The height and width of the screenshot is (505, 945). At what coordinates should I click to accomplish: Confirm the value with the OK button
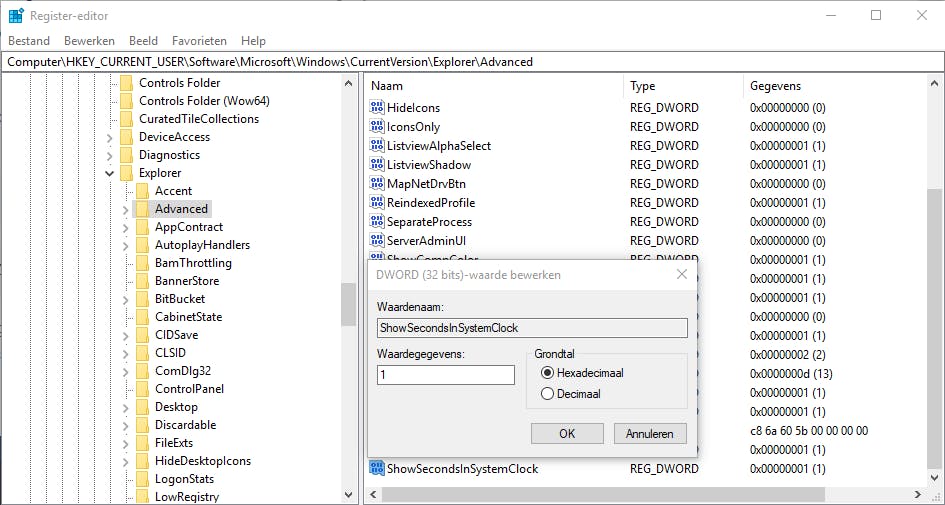(x=567, y=434)
